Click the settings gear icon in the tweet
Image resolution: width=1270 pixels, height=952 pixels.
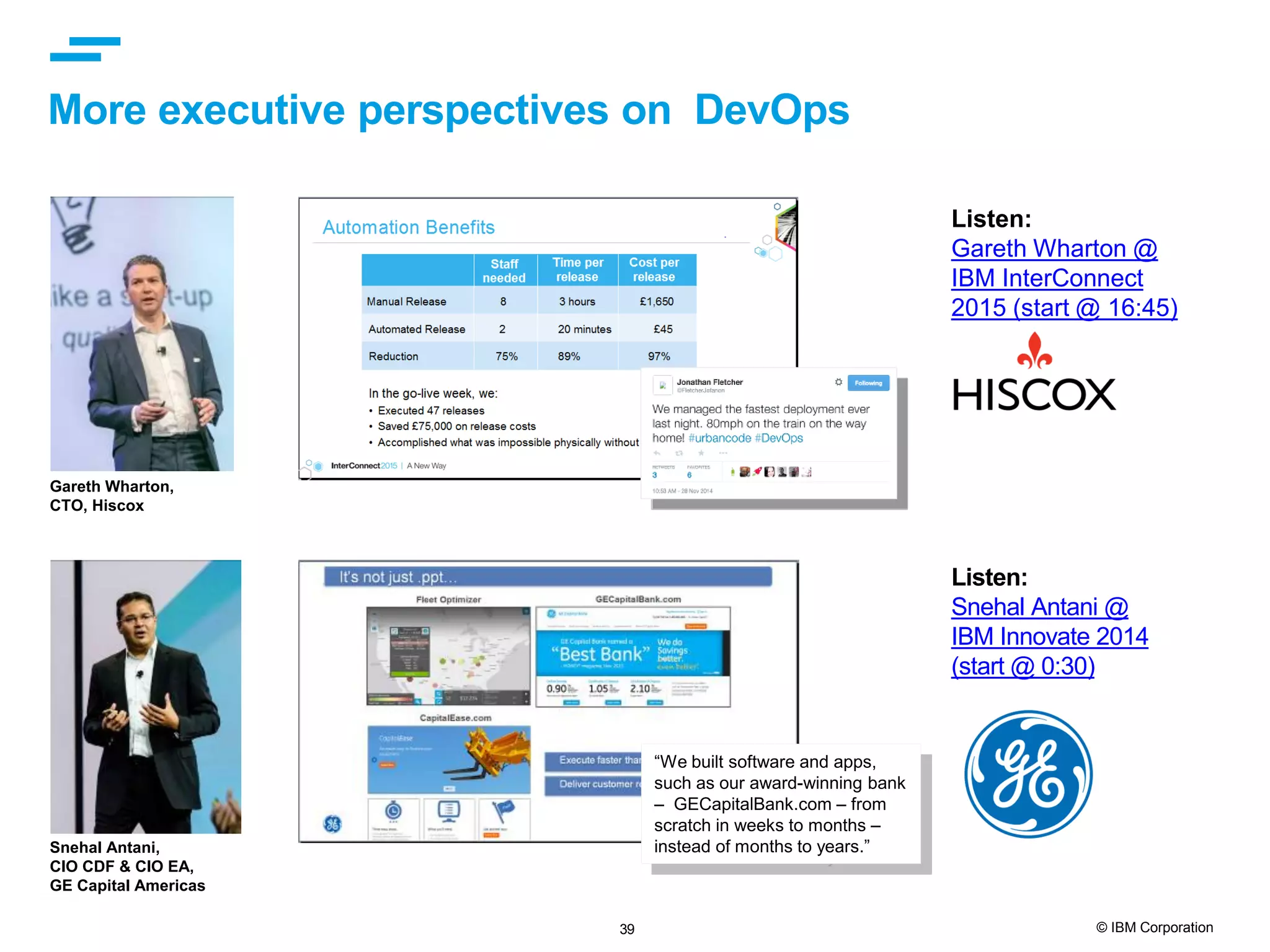(838, 382)
